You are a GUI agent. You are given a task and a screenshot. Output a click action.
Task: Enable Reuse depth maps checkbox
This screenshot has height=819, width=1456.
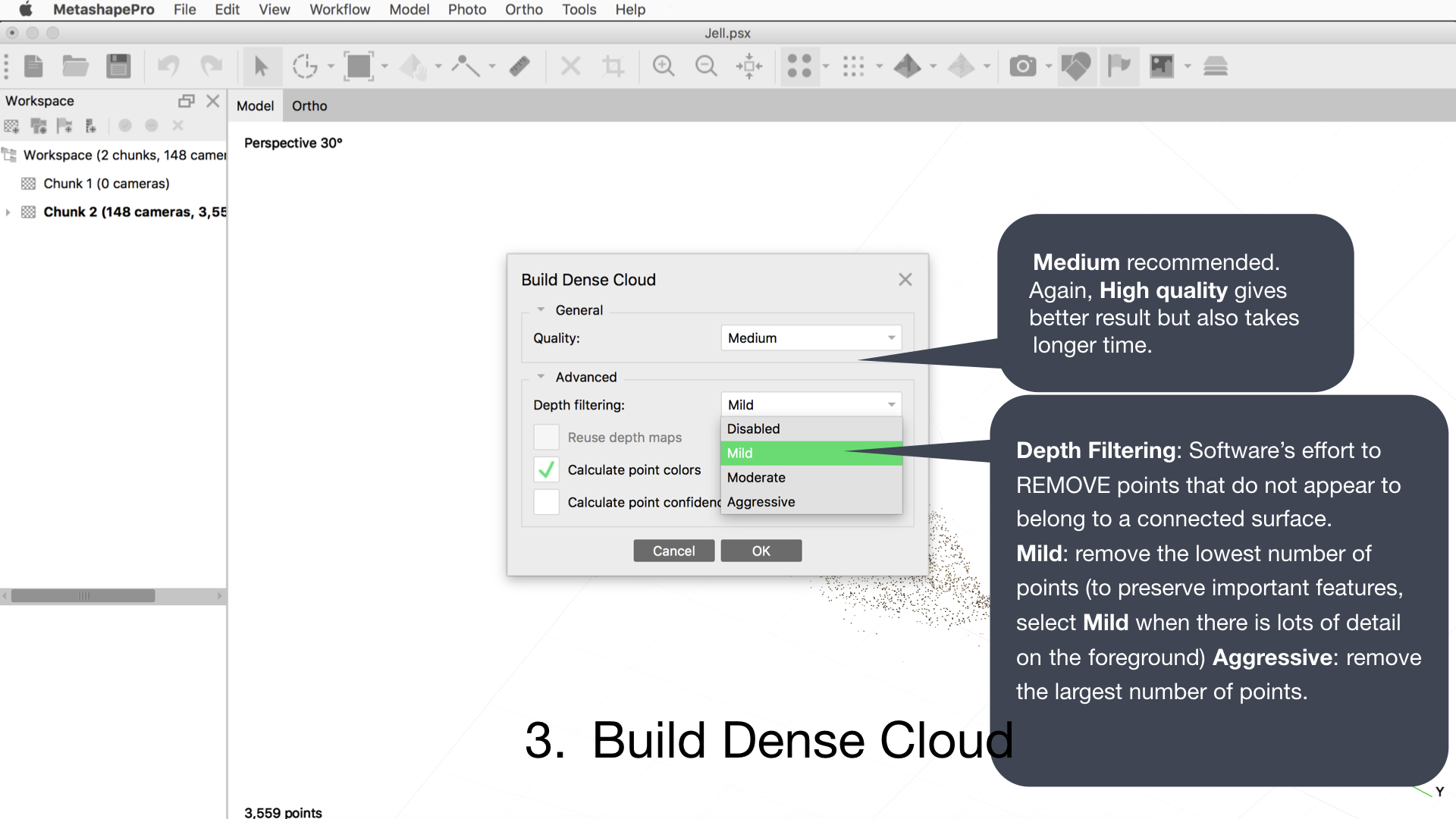(x=546, y=438)
